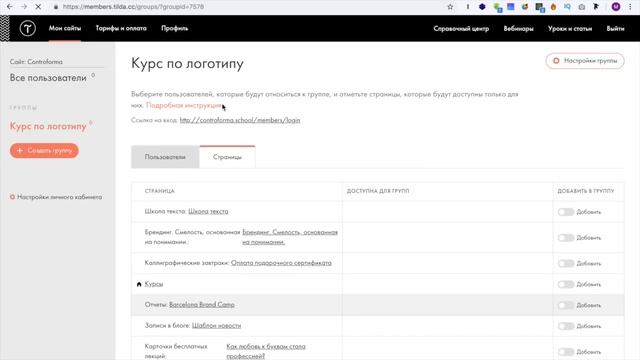Click the ДОБАВИТЬ В ГРУППУ column header
Image resolution: width=640 pixels, height=360 pixels.
[x=586, y=191]
